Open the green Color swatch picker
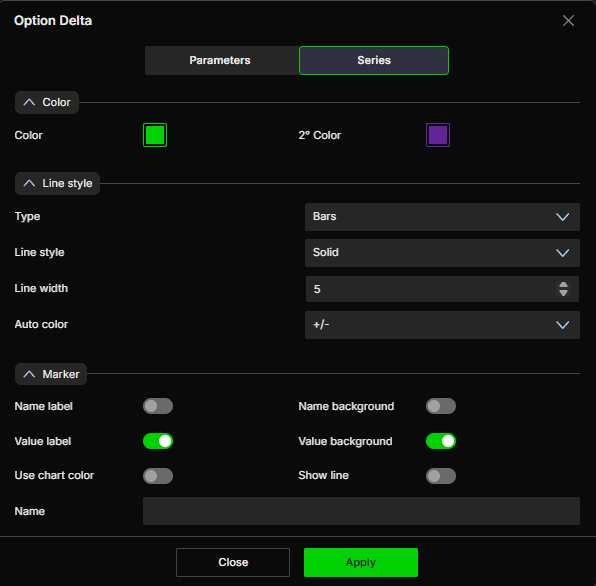This screenshot has height=586, width=596. [x=155, y=135]
